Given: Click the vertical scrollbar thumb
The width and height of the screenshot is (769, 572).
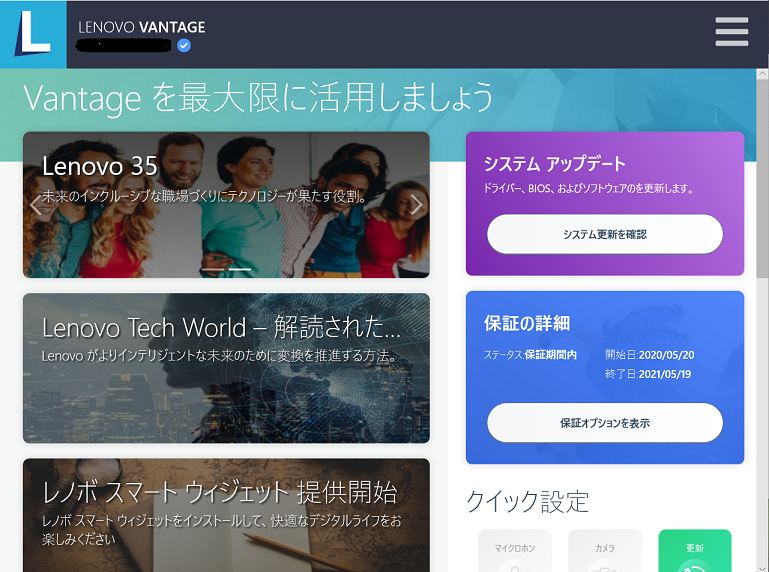Looking at the screenshot, I should [x=763, y=179].
